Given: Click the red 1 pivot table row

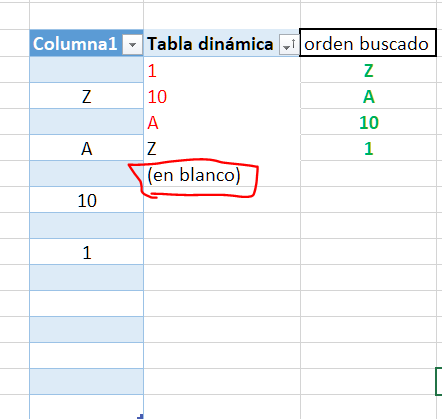Looking at the screenshot, I should point(222,70).
